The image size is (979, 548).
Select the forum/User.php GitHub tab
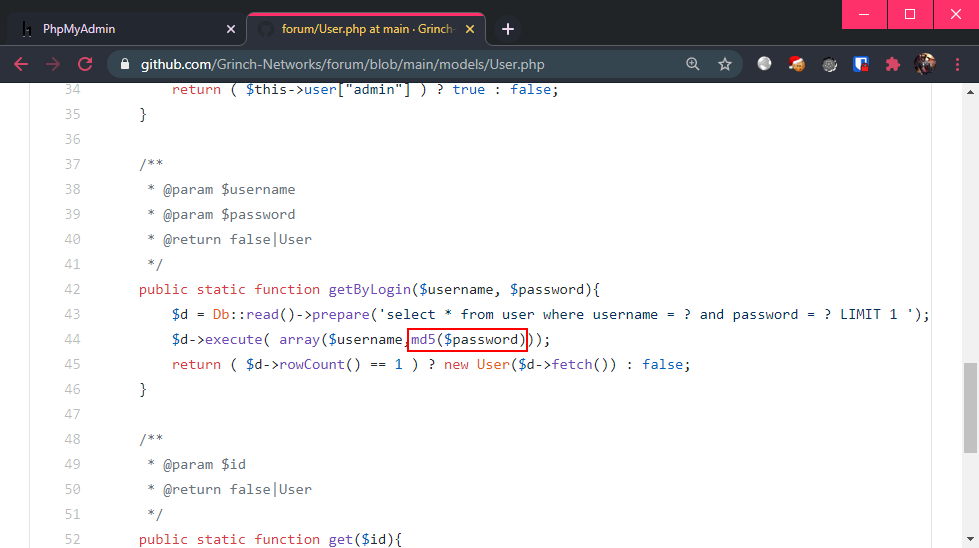tap(365, 29)
